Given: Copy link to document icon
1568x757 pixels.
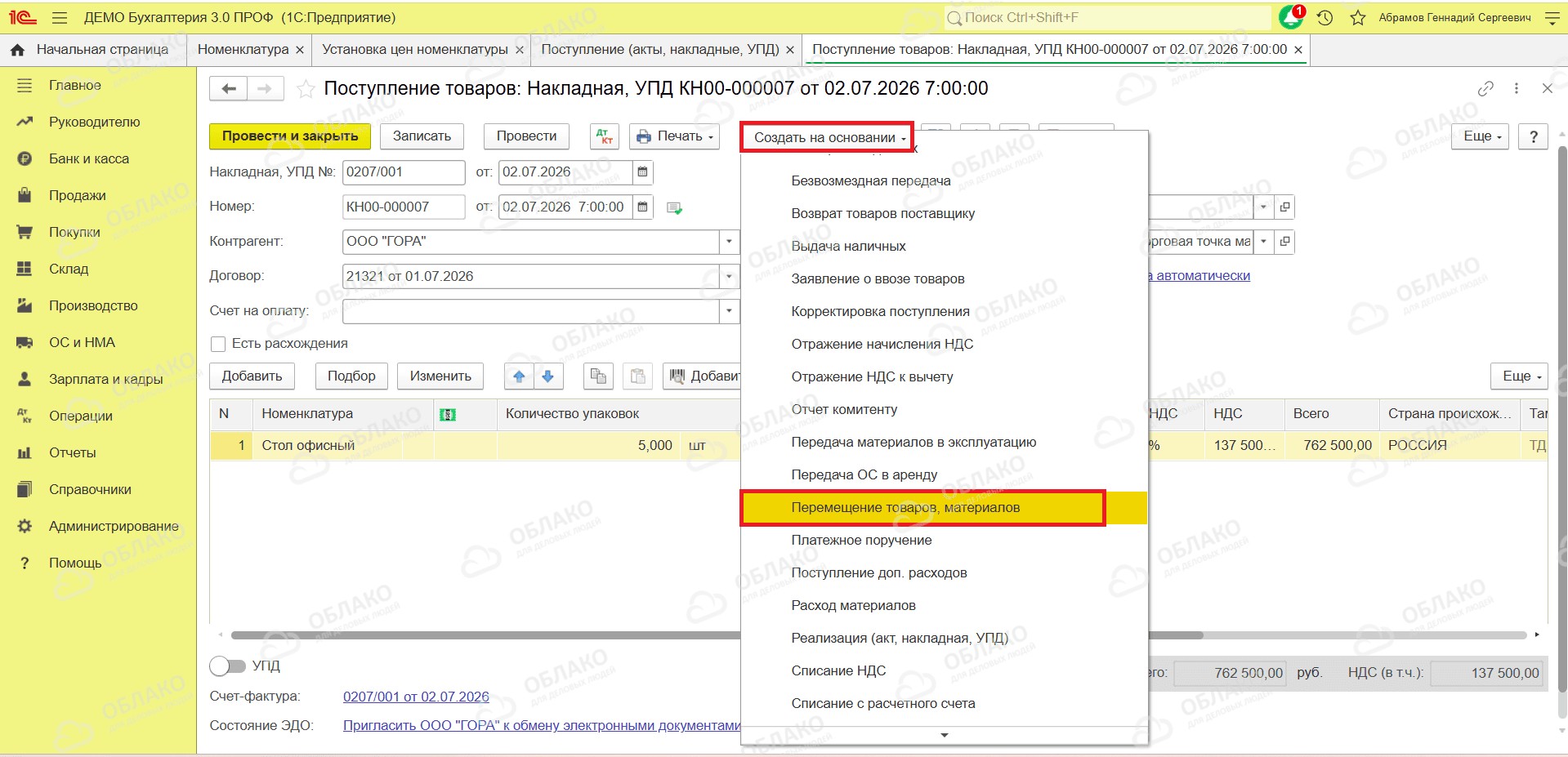Looking at the screenshot, I should pos(1485,88).
